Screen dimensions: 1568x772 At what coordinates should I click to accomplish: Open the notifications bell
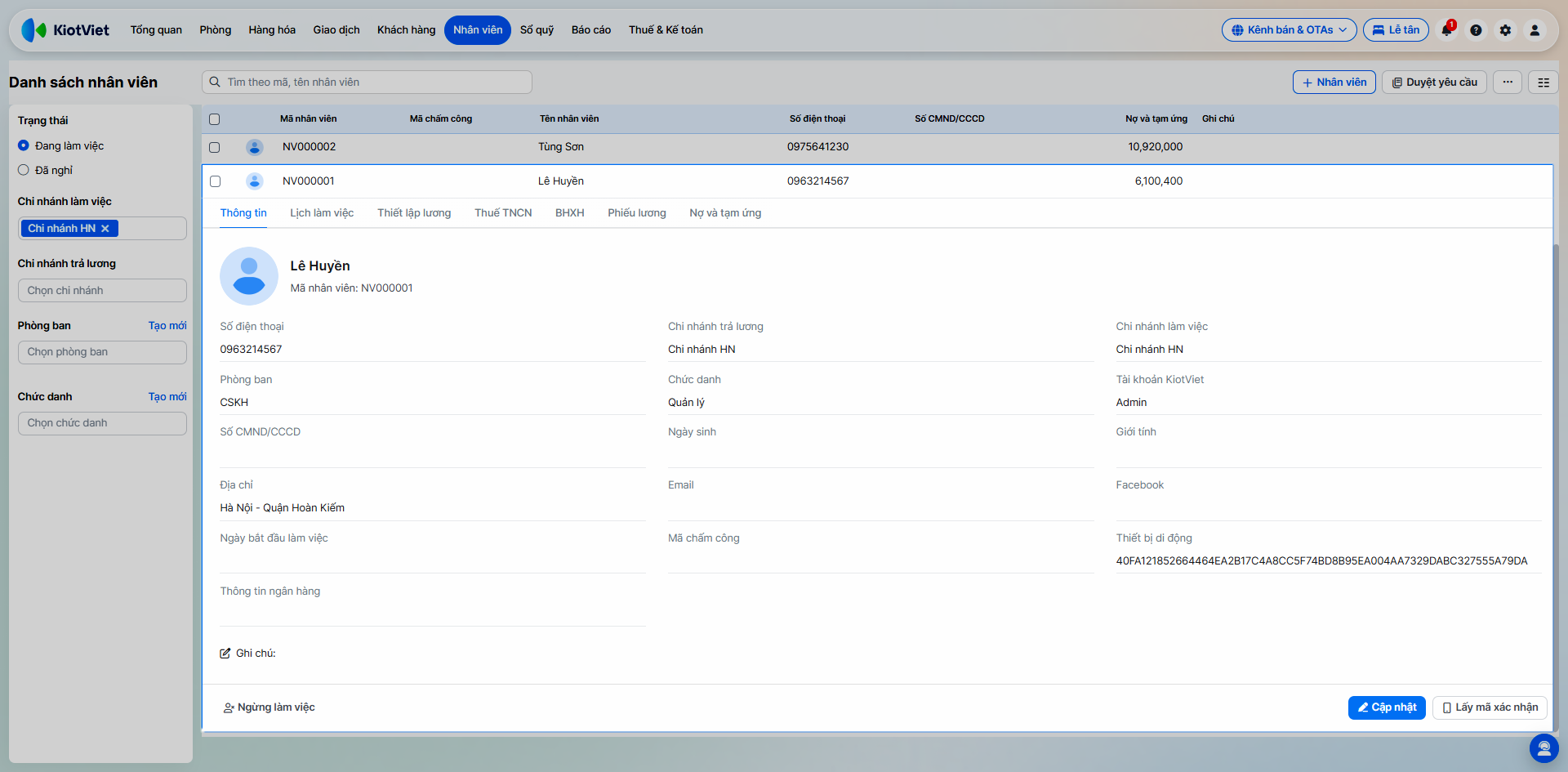[x=1447, y=30]
